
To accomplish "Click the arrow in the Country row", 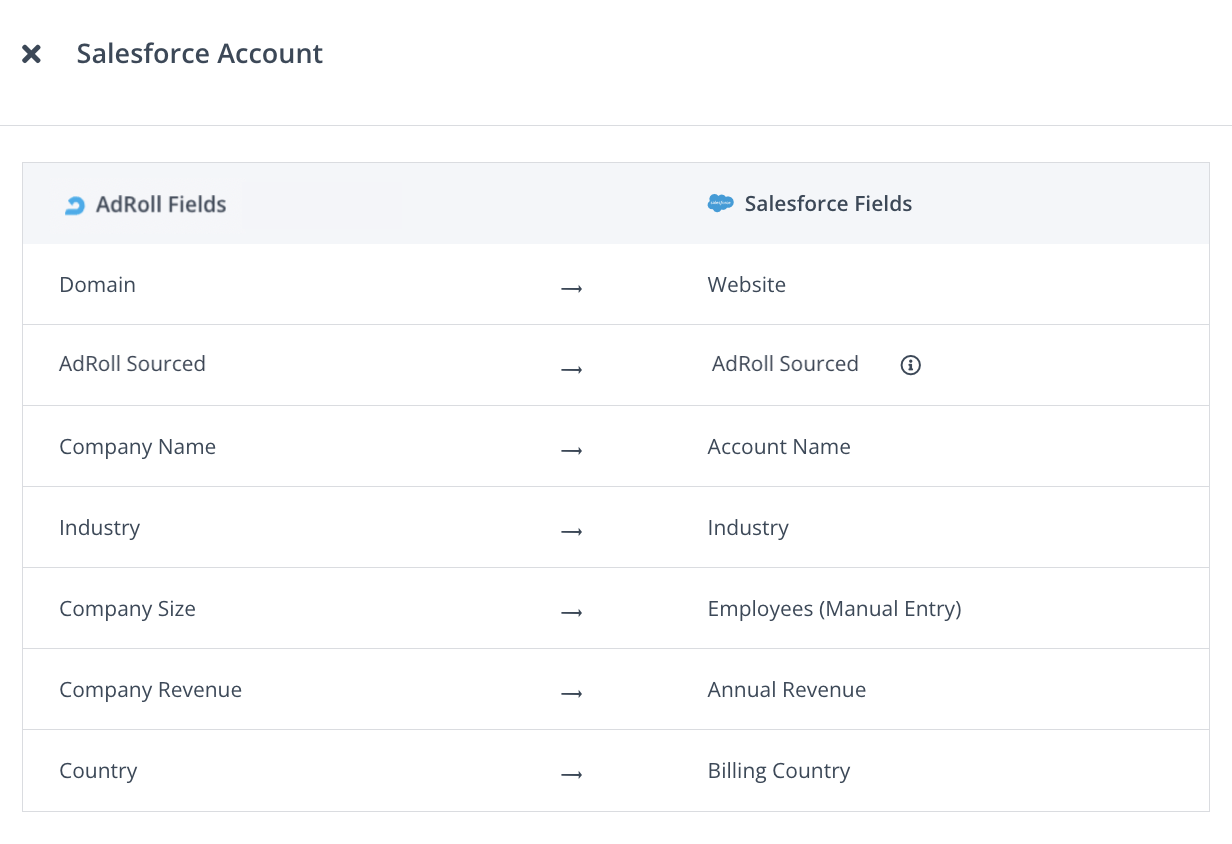I will tap(571, 774).
